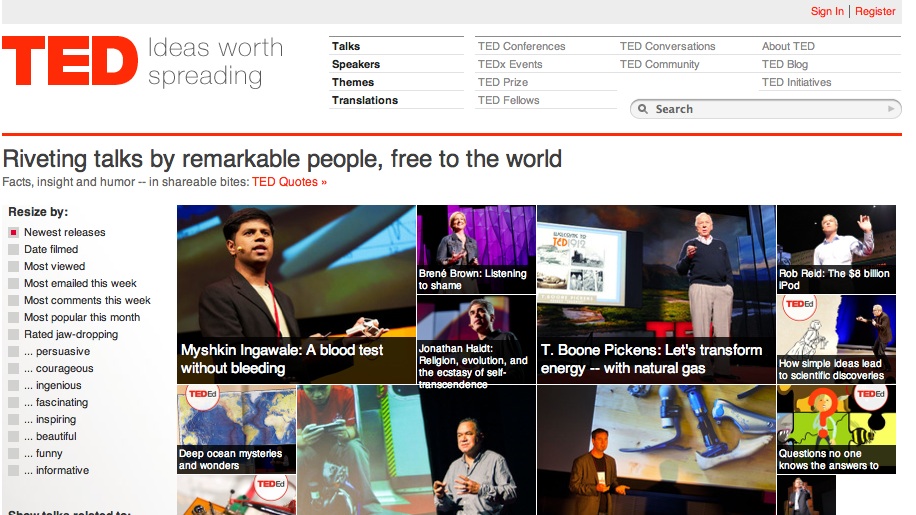The width and height of the screenshot is (916, 515).
Task: Select the courageous rating option
Action: (x=13, y=368)
